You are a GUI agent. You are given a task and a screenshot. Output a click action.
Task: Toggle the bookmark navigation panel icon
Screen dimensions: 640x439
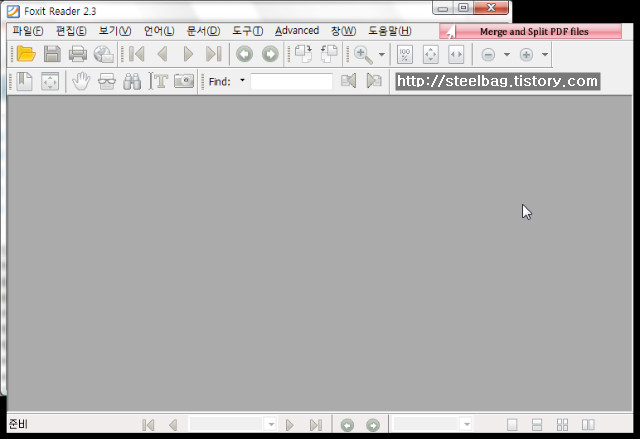pyautogui.click(x=25, y=81)
